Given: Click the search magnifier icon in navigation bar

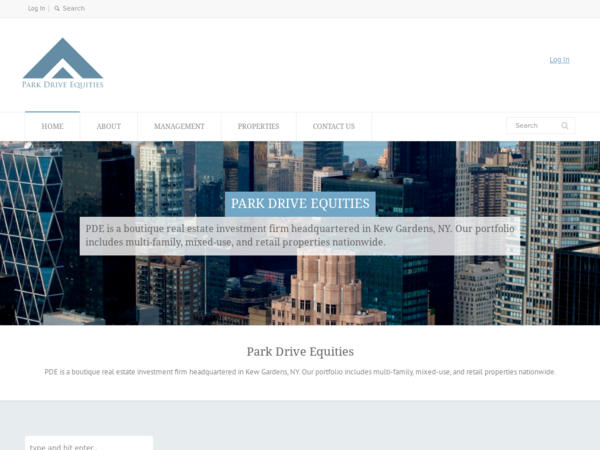Looking at the screenshot, I should coord(564,126).
